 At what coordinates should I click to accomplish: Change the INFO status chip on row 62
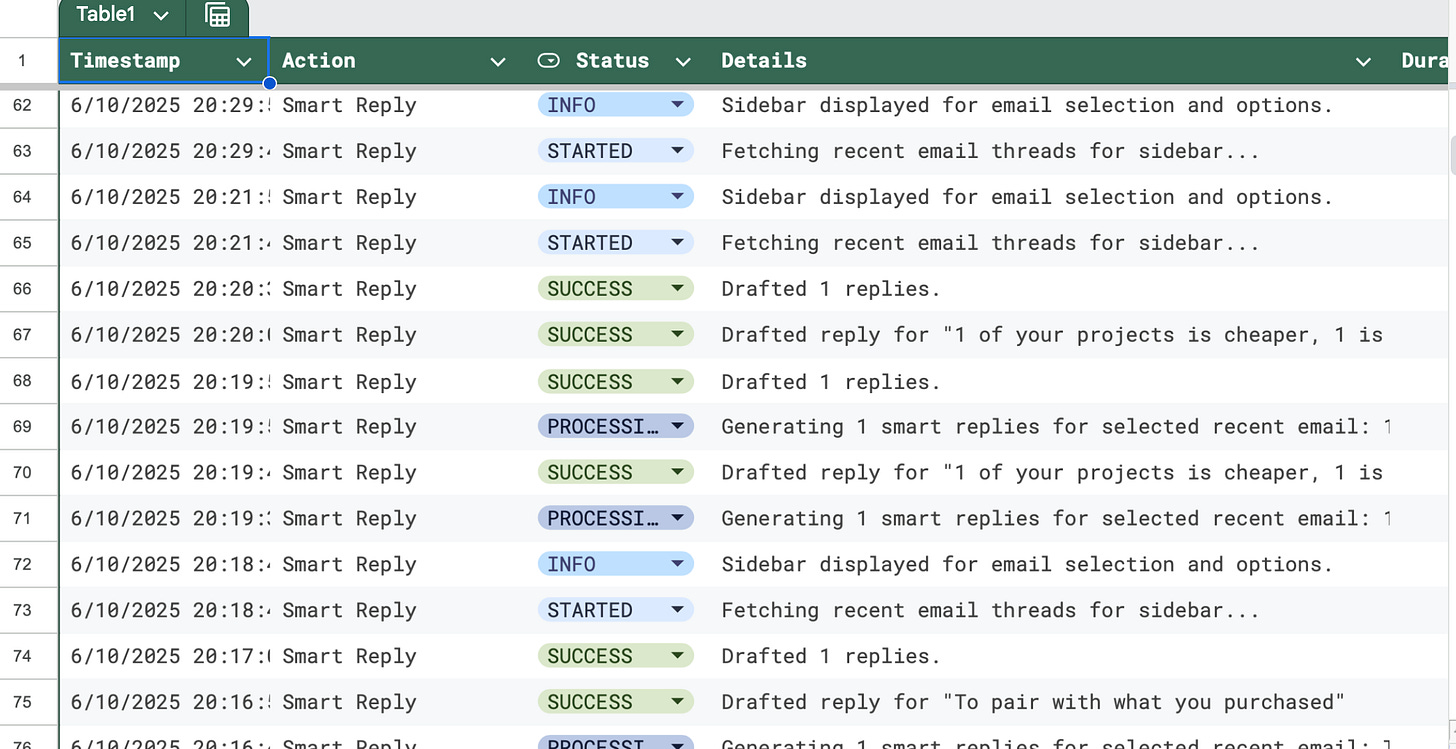point(677,104)
